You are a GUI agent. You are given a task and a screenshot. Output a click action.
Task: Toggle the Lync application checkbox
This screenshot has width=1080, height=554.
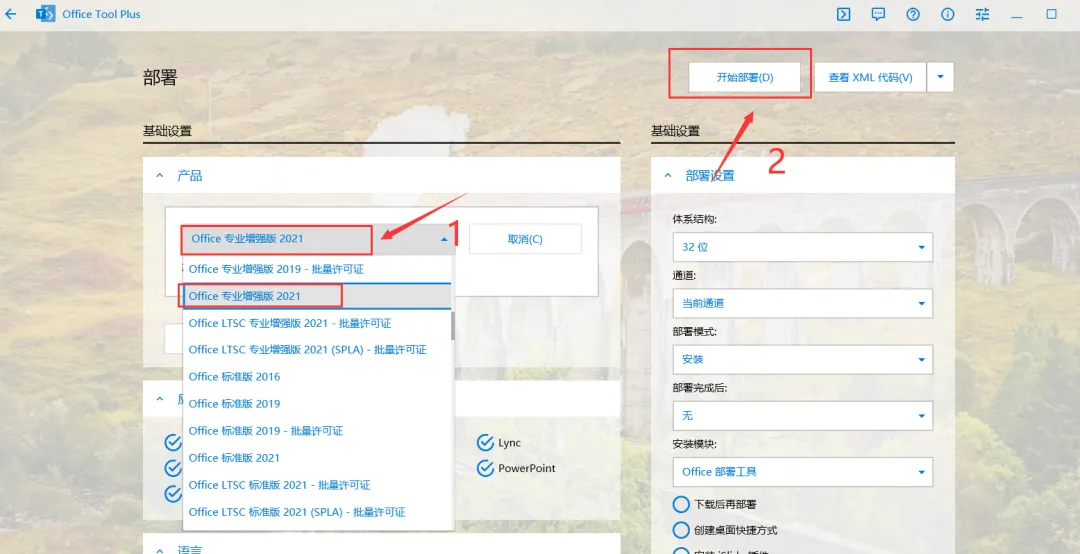click(485, 442)
